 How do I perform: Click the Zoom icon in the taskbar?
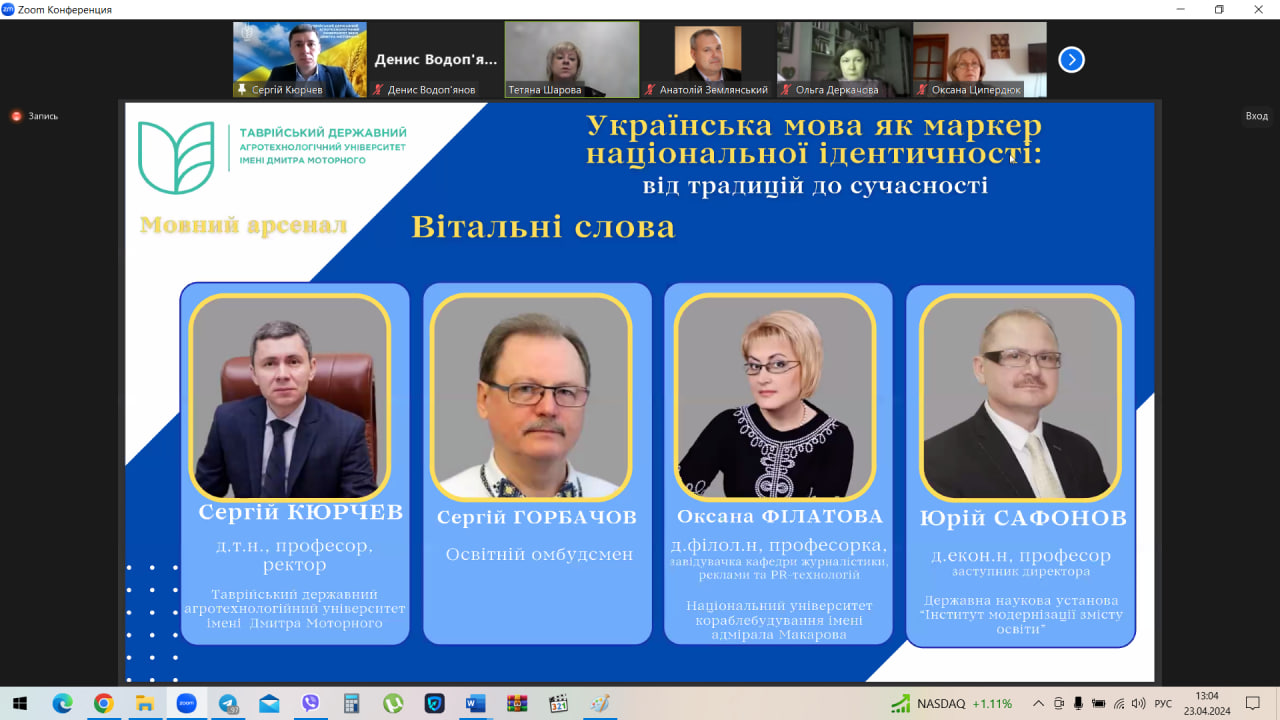(x=186, y=703)
